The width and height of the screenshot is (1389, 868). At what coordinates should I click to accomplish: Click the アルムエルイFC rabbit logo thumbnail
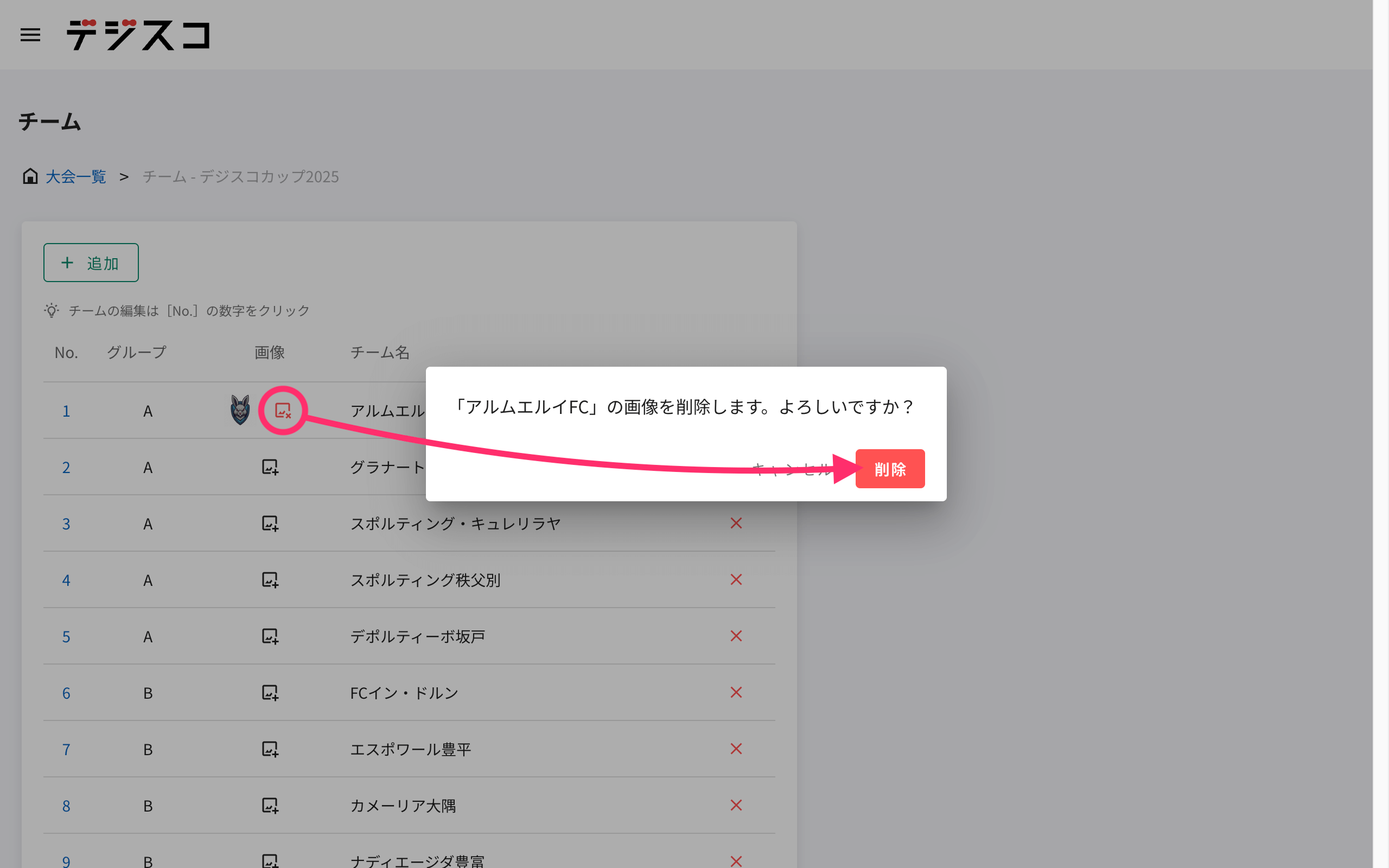tap(240, 410)
